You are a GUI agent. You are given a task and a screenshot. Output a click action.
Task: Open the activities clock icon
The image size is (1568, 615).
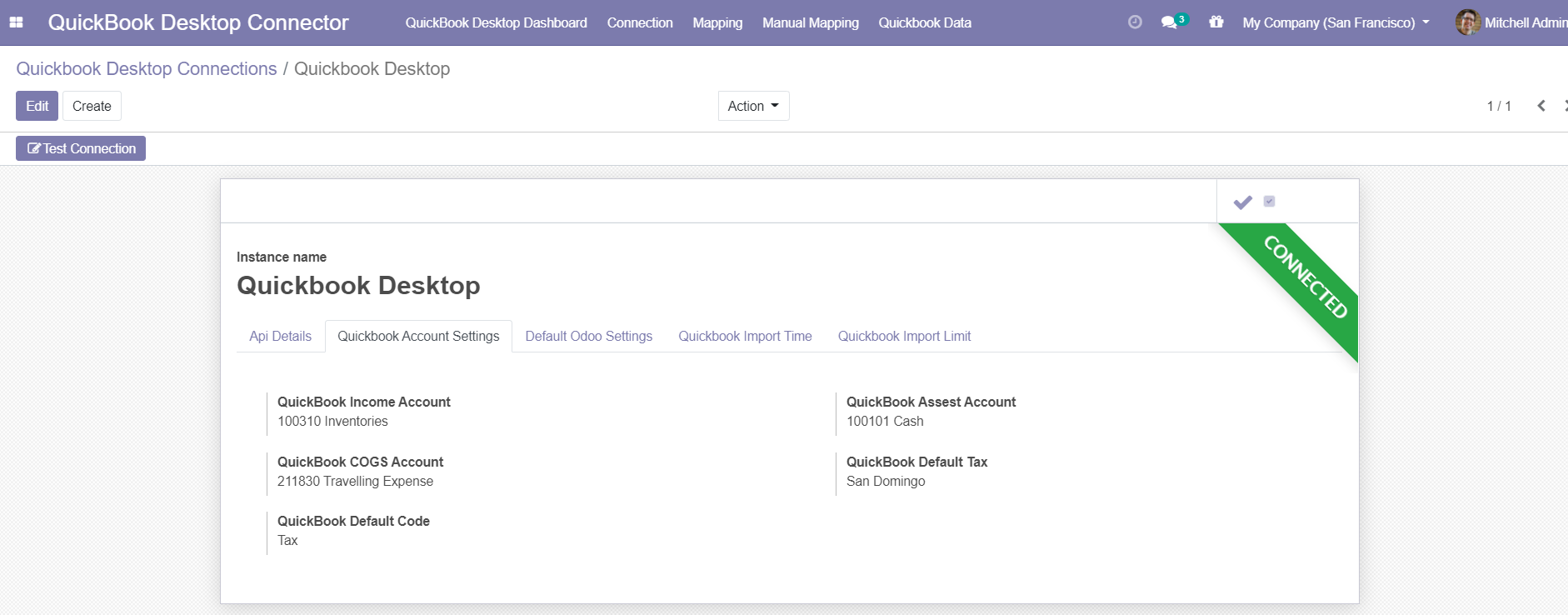tap(1135, 22)
